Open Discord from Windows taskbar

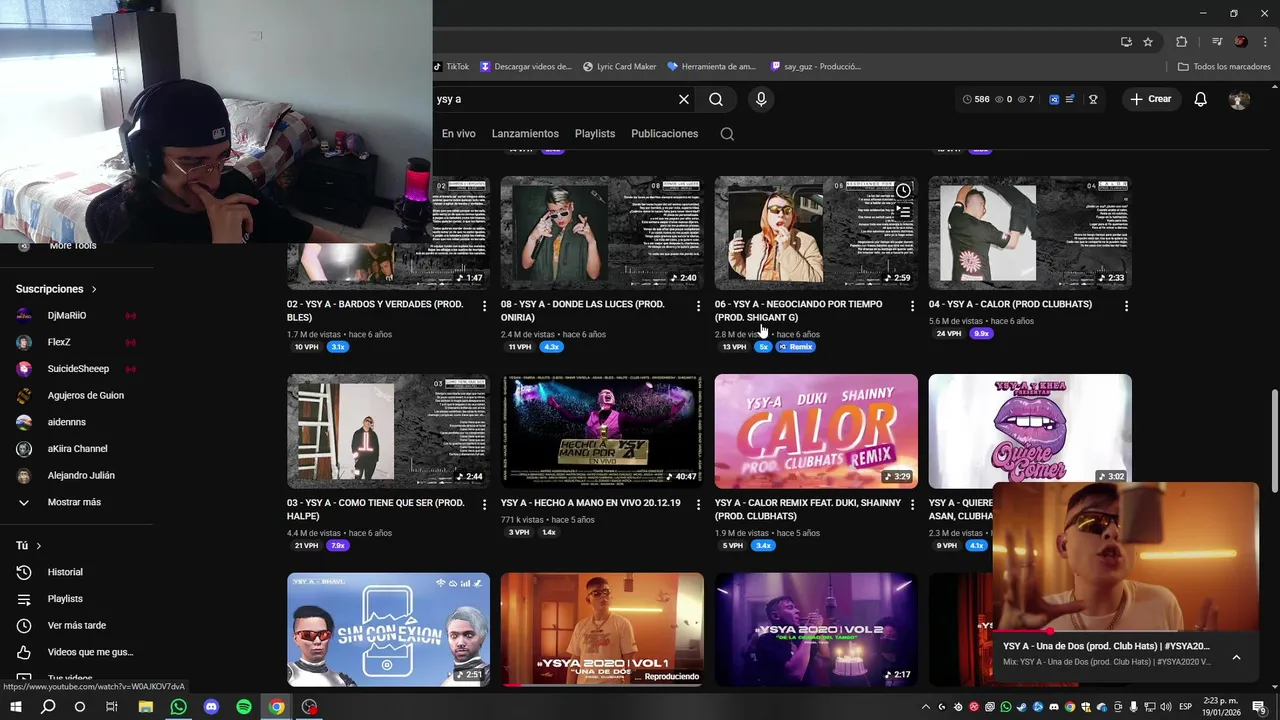pos(211,707)
